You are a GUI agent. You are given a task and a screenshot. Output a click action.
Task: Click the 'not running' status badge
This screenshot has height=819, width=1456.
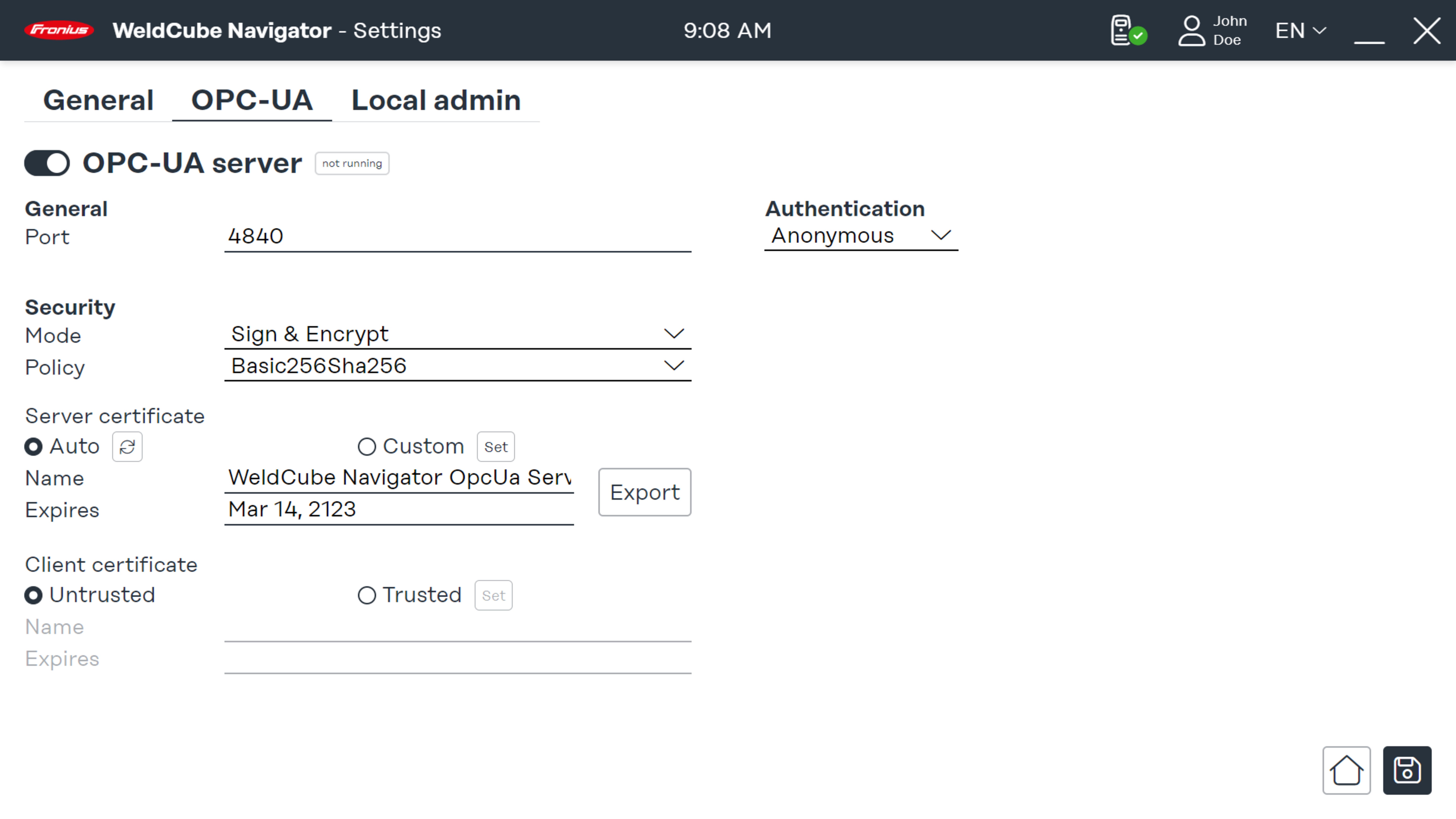[x=352, y=163]
